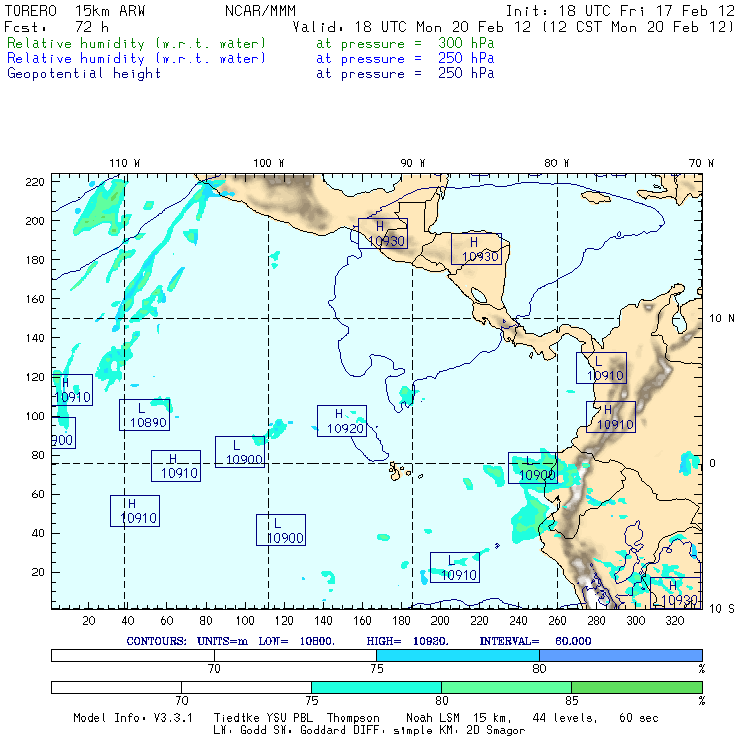Click the L 10890 low pressure marker
Viewport: 740px width, 740px height.
click(144, 415)
